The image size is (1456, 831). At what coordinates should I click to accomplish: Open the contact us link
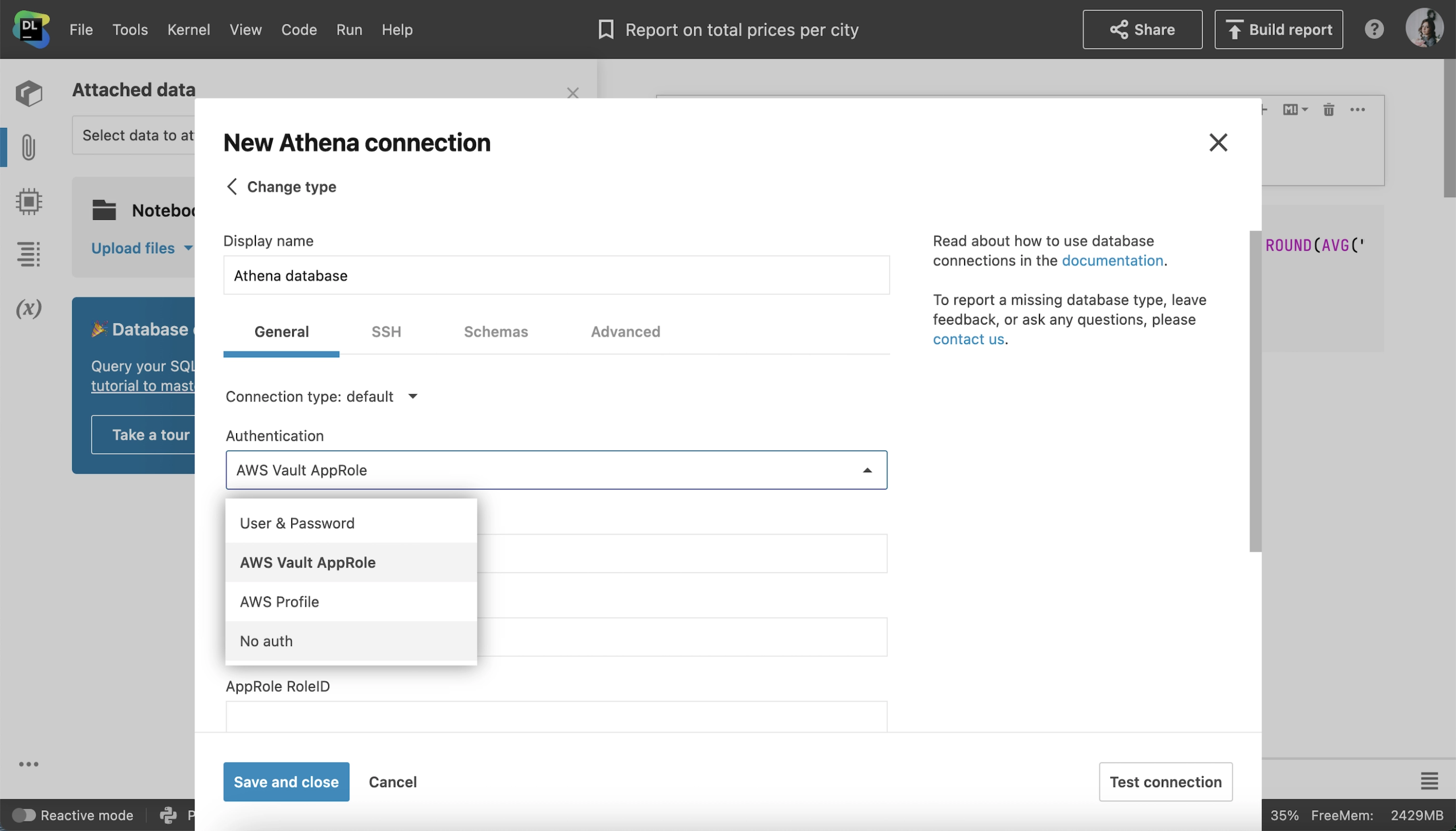968,339
